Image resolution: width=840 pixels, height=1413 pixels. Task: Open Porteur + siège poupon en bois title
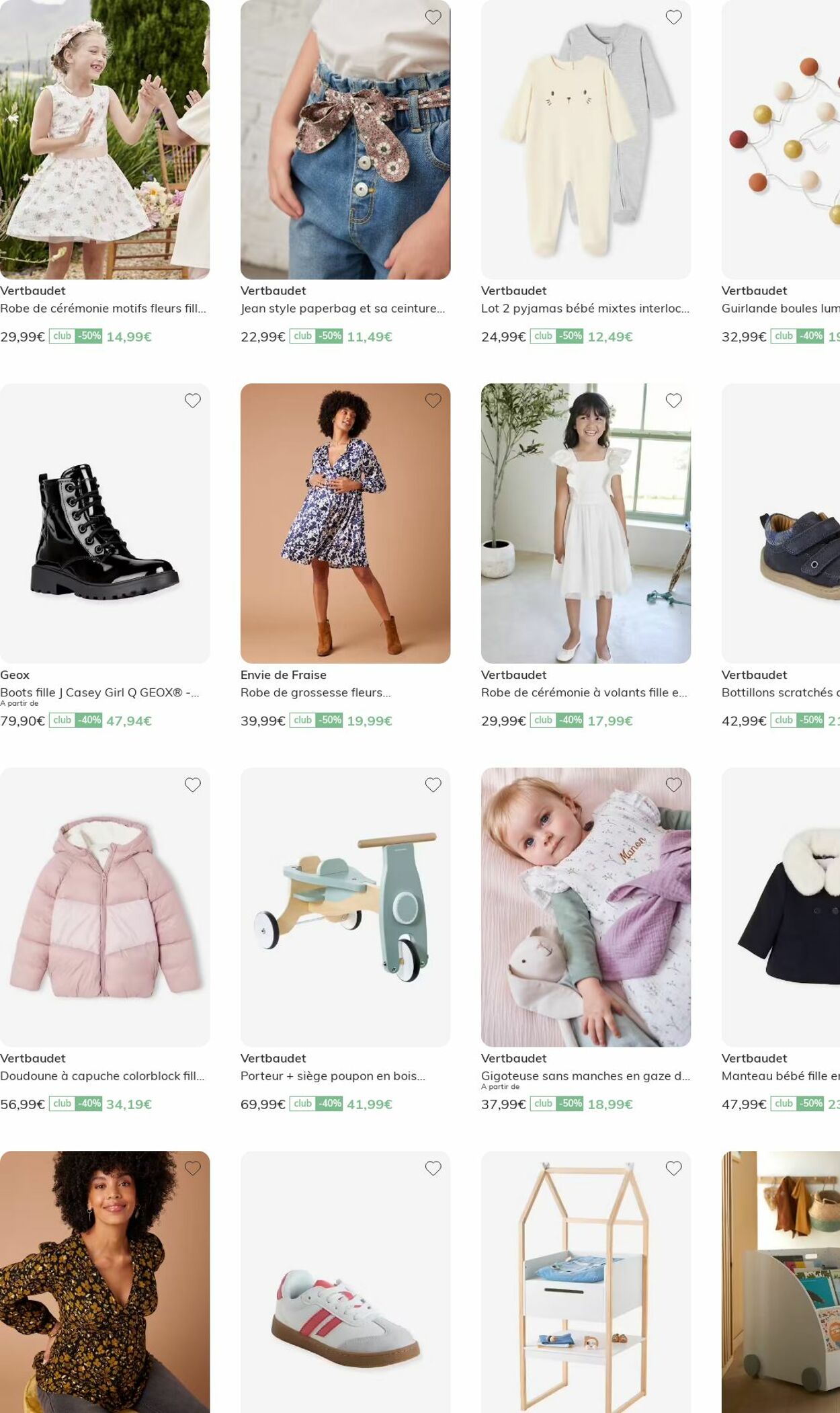(333, 1076)
